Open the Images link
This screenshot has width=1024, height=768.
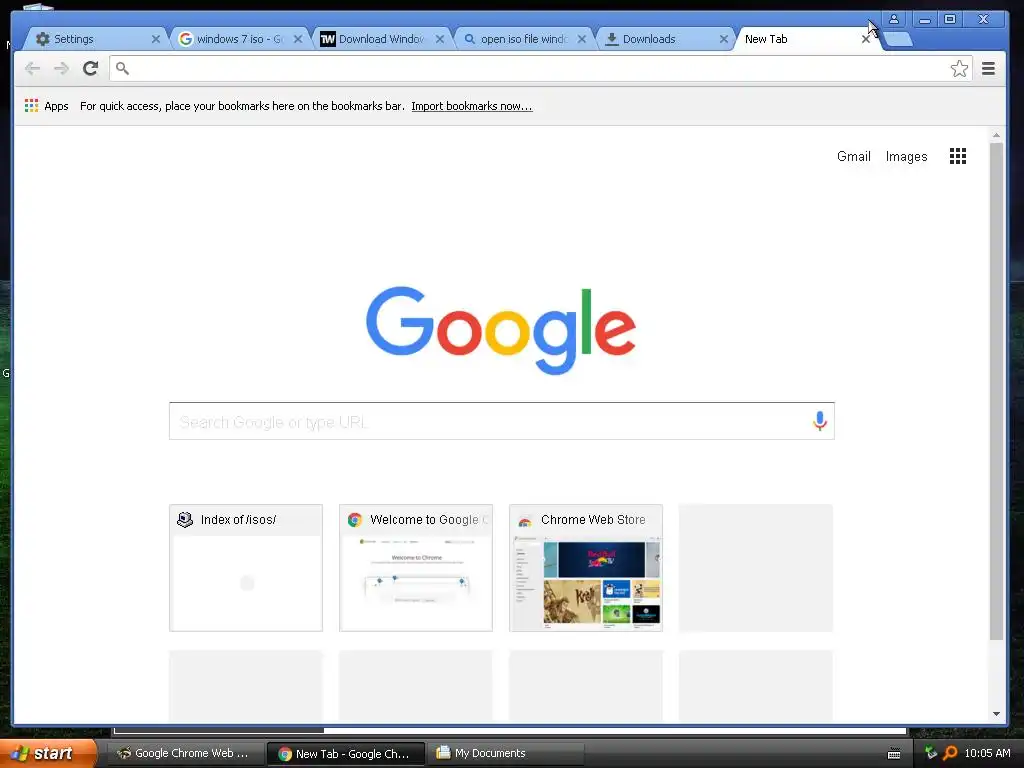[906, 156]
